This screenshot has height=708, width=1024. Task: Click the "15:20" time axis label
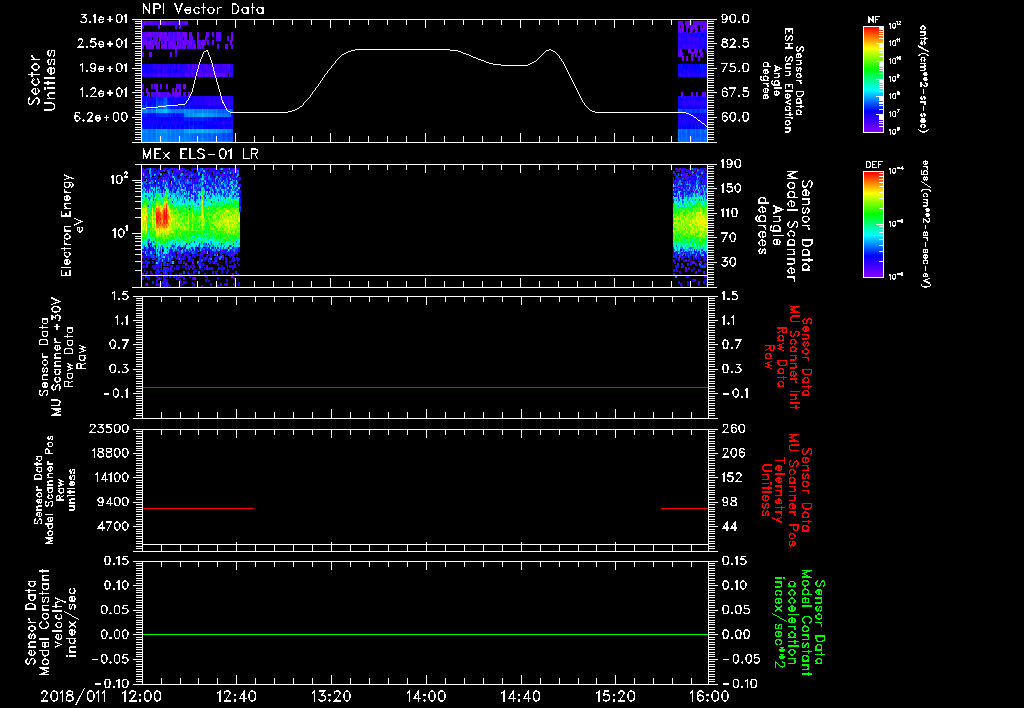point(615,696)
